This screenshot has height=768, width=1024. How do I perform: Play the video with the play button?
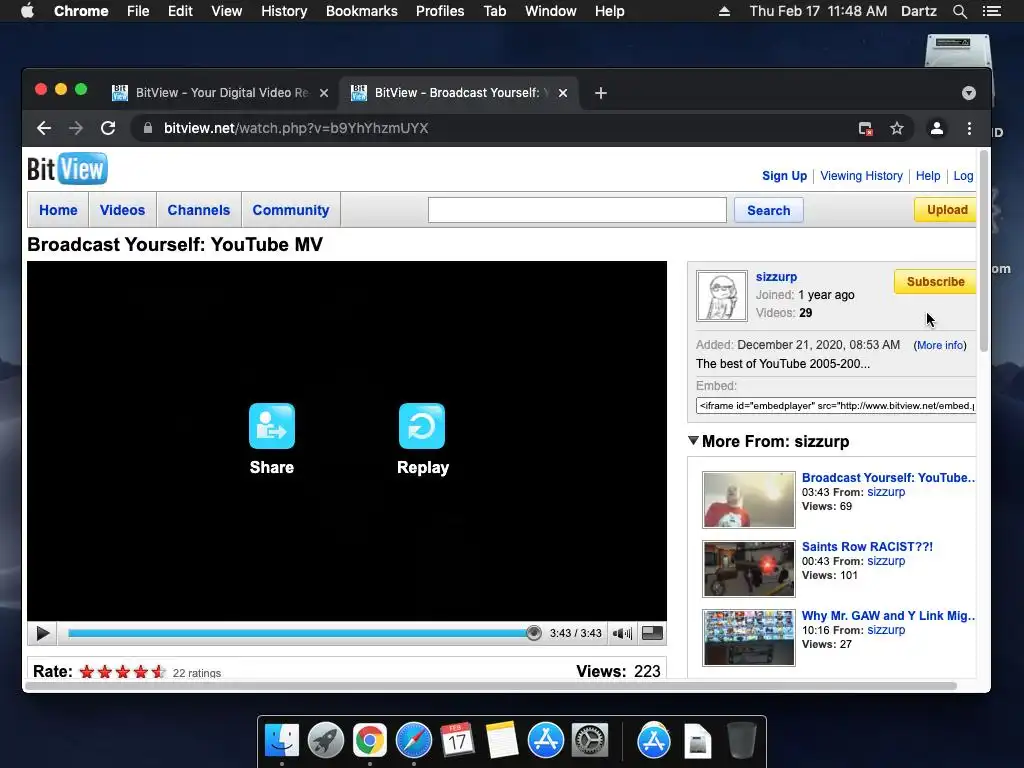(x=42, y=633)
